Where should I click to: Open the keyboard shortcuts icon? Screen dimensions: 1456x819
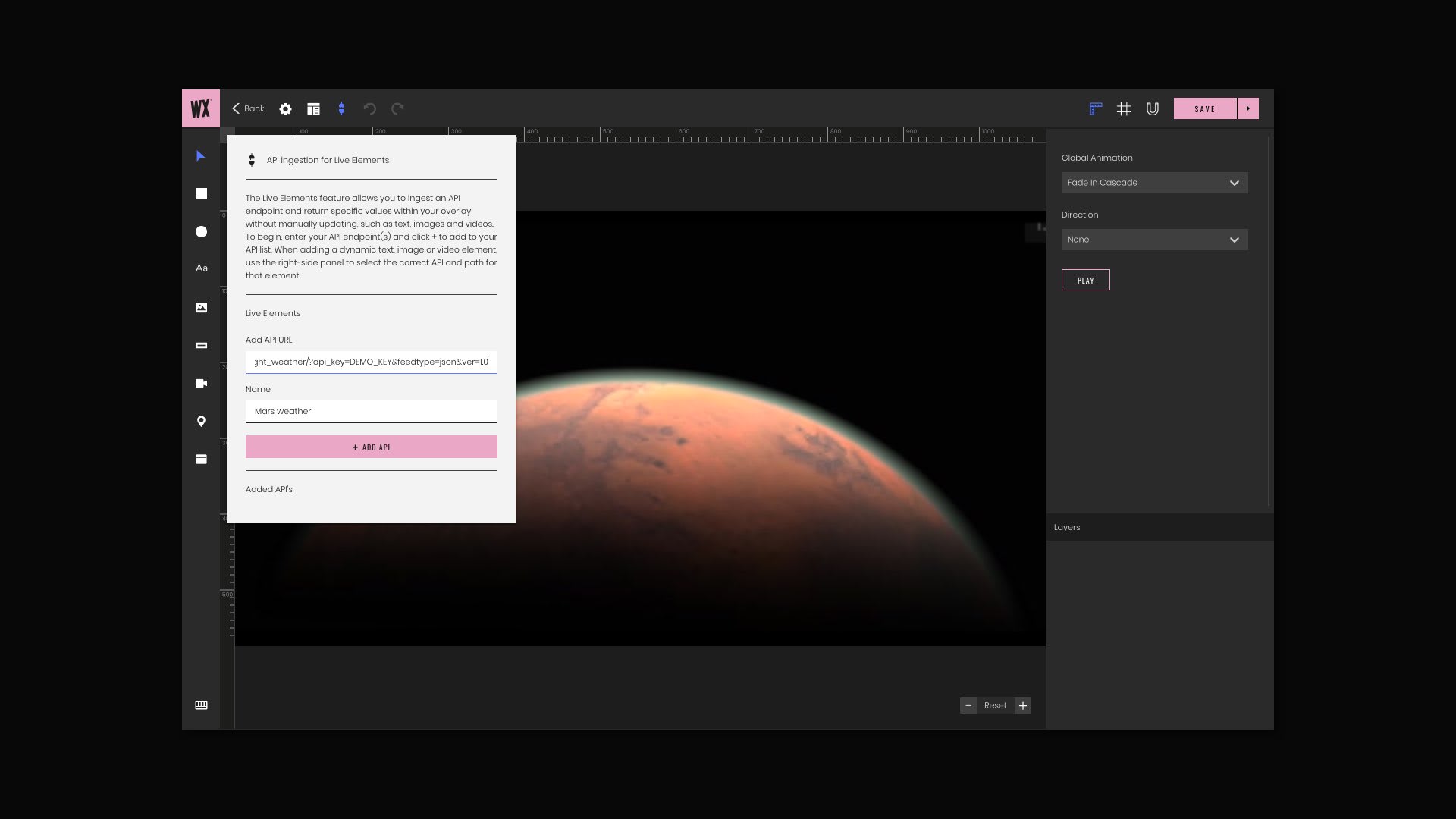201,705
